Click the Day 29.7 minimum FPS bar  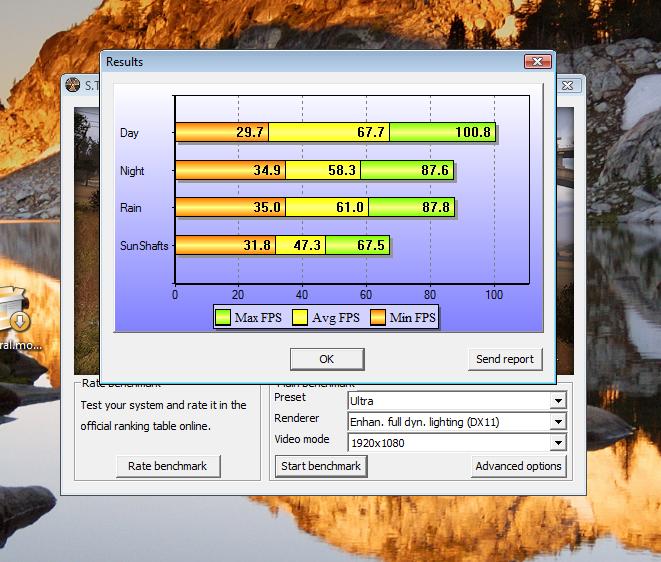coord(222,132)
